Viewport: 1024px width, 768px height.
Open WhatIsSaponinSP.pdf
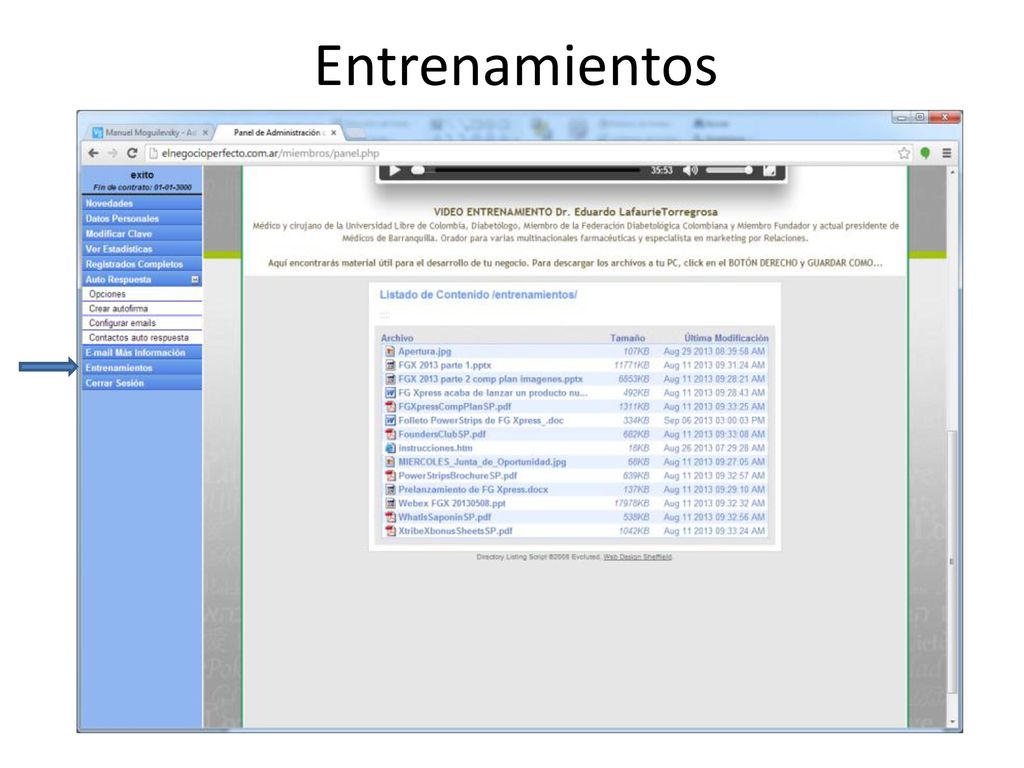(x=445, y=517)
